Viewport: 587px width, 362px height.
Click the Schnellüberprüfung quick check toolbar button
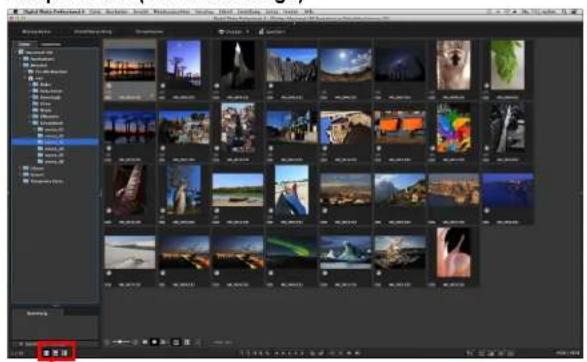point(92,32)
